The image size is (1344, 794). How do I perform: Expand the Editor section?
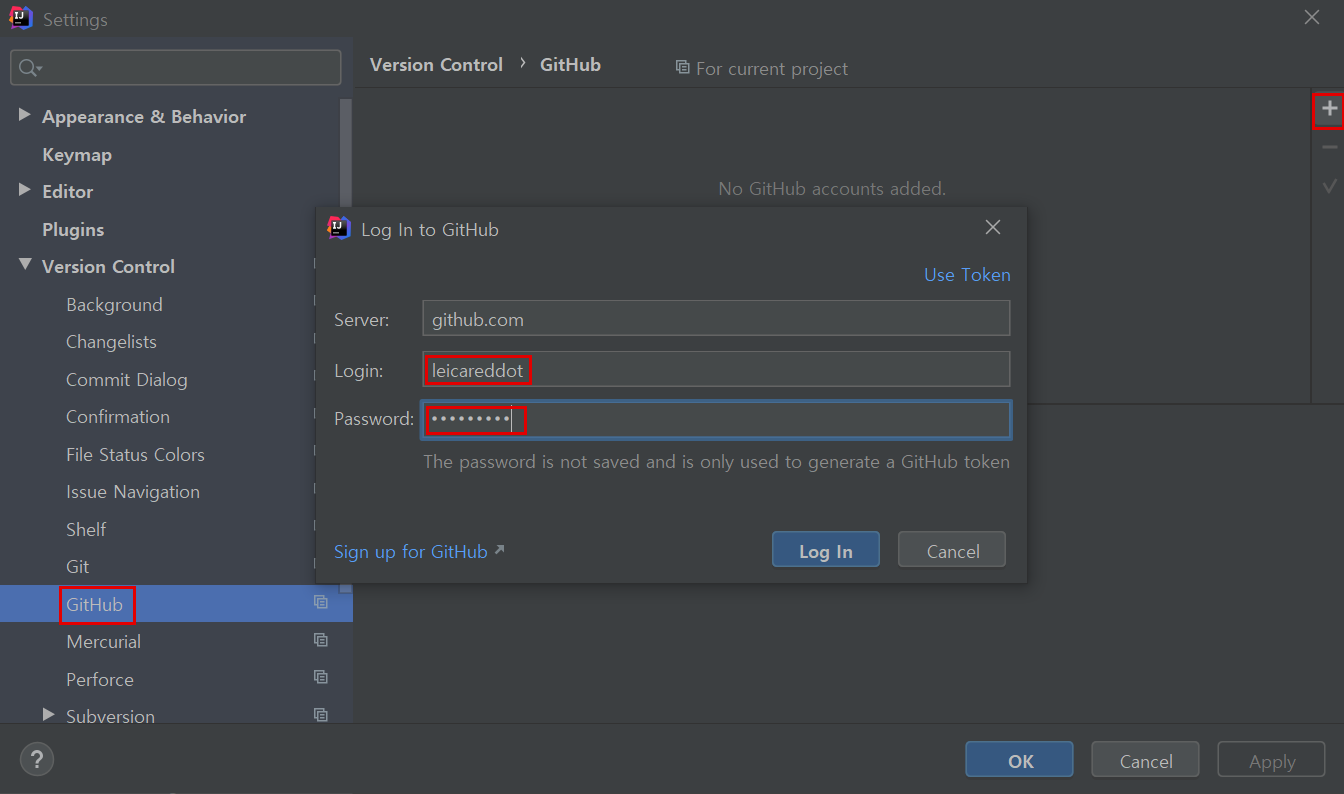point(24,190)
